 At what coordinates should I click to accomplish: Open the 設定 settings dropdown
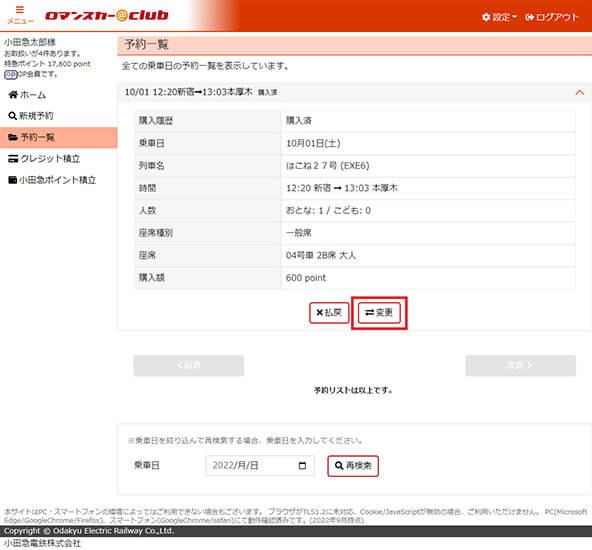499,17
